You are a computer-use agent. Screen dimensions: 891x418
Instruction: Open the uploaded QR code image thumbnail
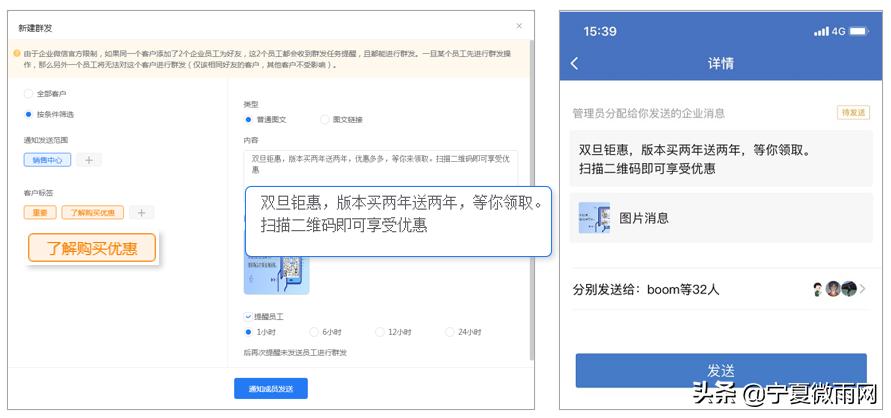277,275
